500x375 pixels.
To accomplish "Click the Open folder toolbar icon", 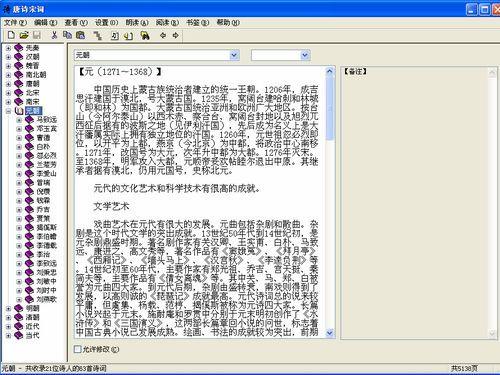I will (24, 35).
